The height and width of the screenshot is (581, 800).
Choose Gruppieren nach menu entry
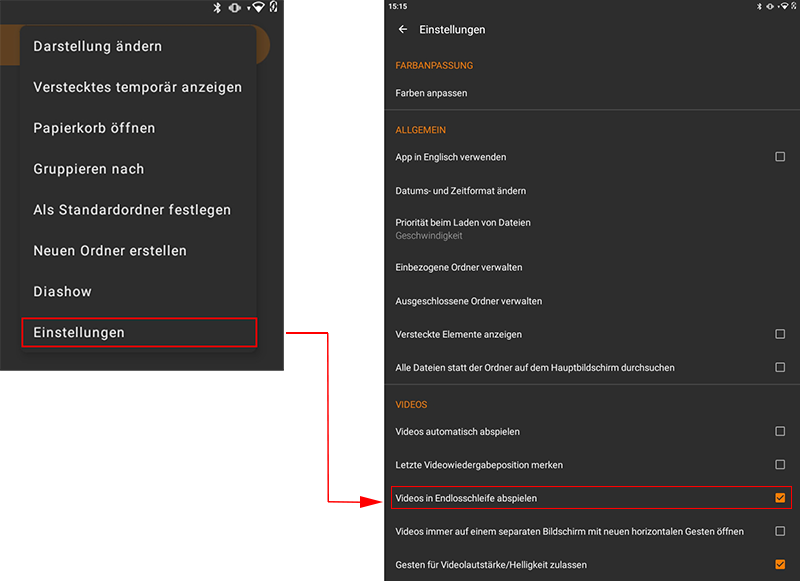click(138, 169)
